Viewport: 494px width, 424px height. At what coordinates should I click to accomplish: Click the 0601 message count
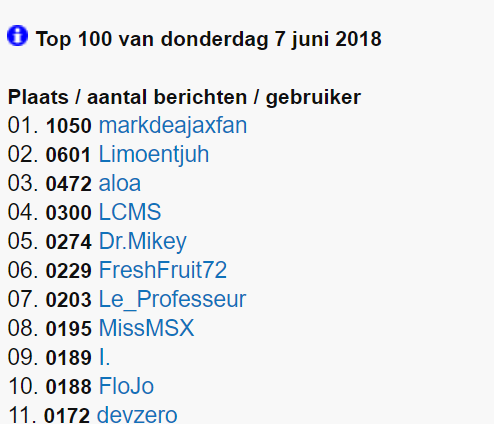(68, 155)
